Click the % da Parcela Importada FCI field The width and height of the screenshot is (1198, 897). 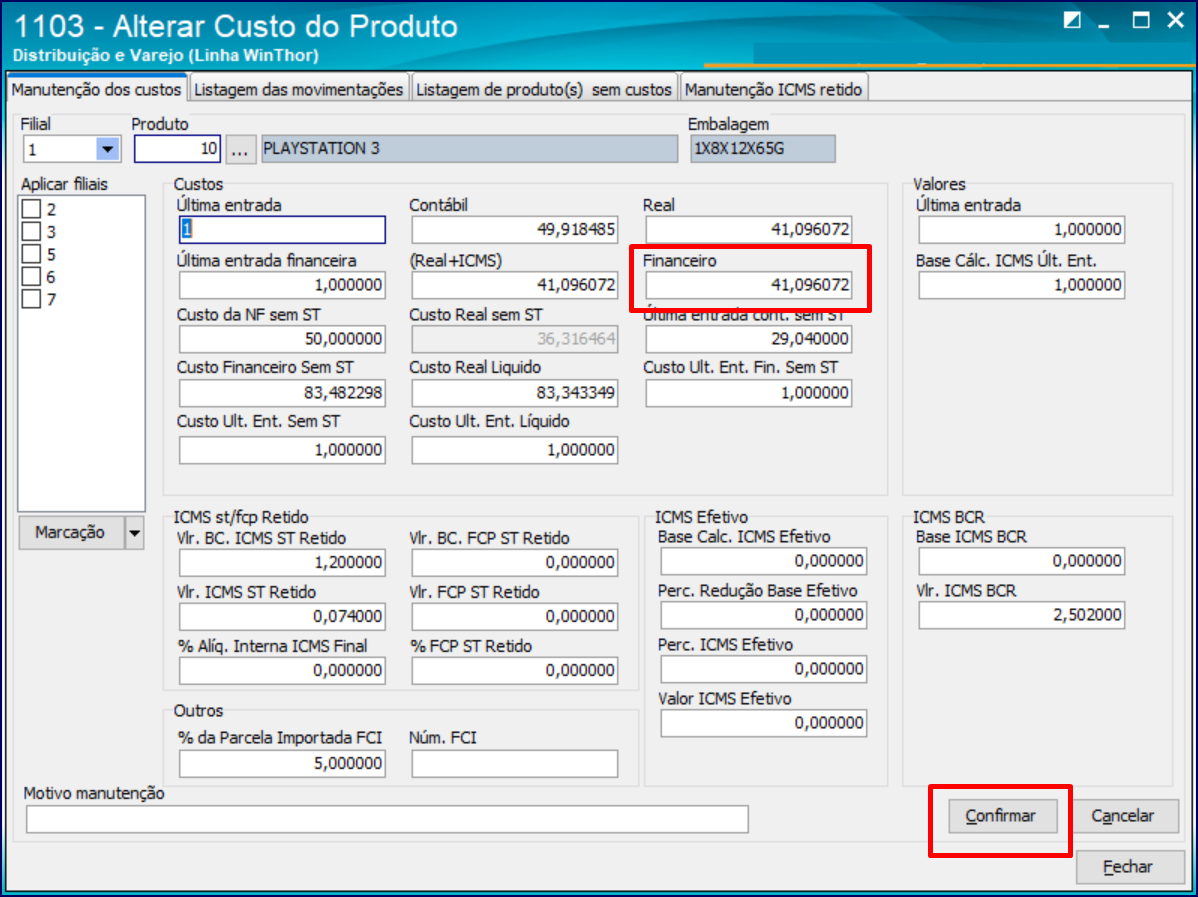coord(282,764)
